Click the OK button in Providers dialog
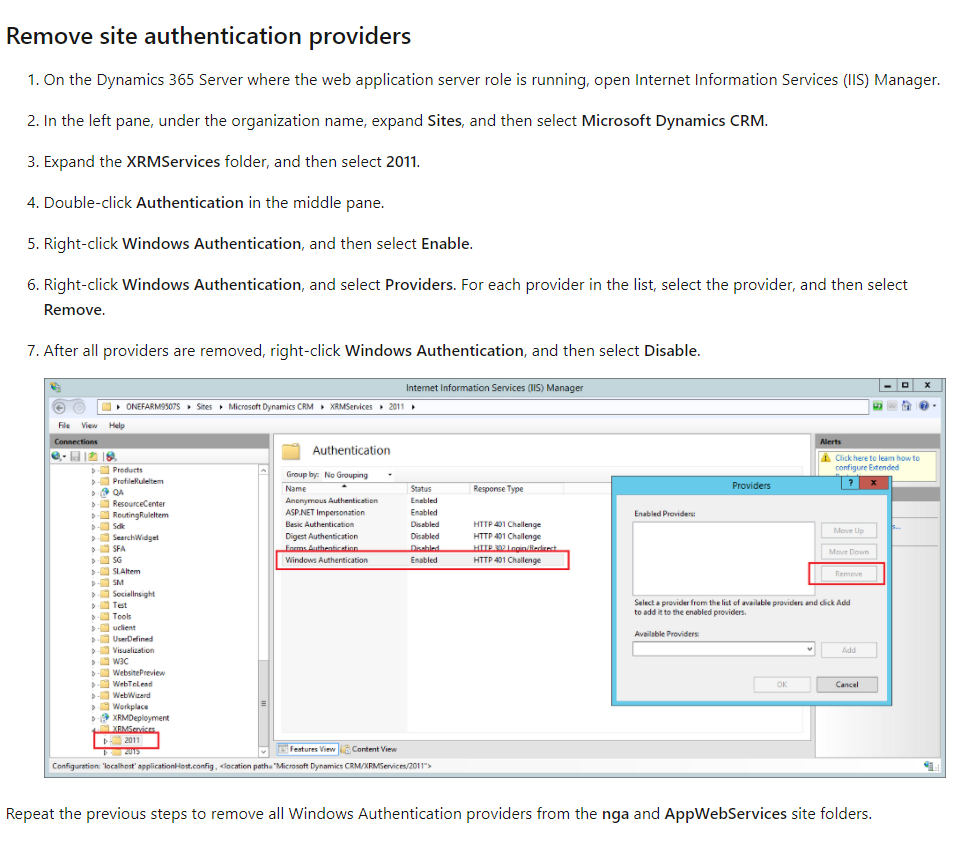This screenshot has height=844, width=965. click(x=782, y=685)
